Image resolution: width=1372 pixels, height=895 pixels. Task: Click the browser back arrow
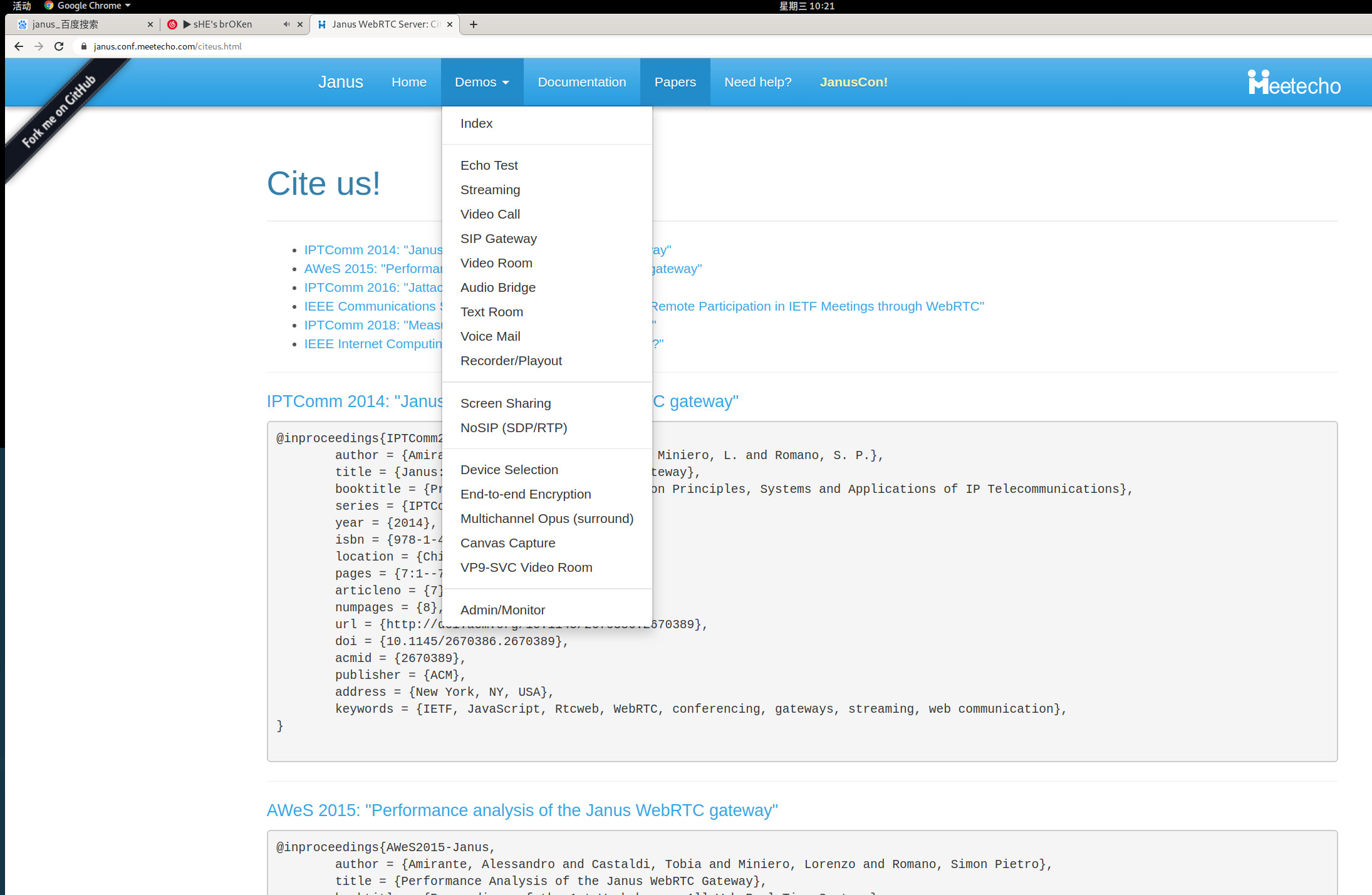19,46
